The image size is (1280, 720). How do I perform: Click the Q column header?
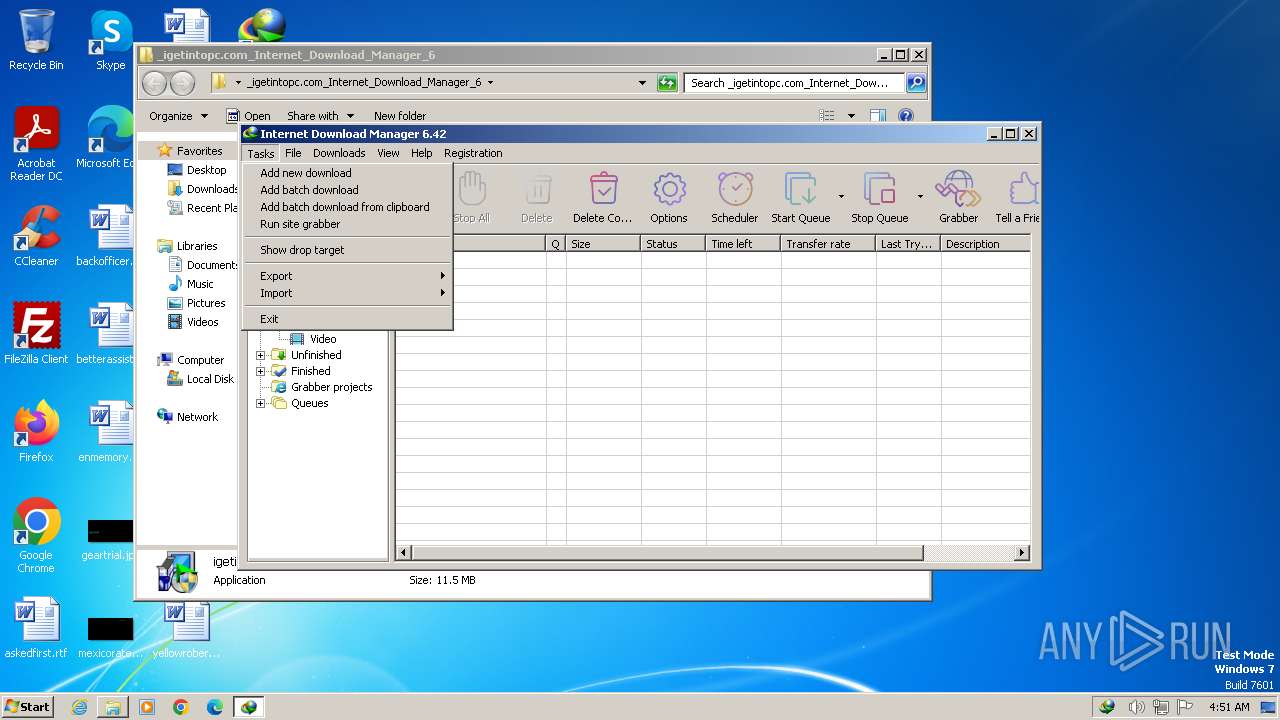click(556, 244)
